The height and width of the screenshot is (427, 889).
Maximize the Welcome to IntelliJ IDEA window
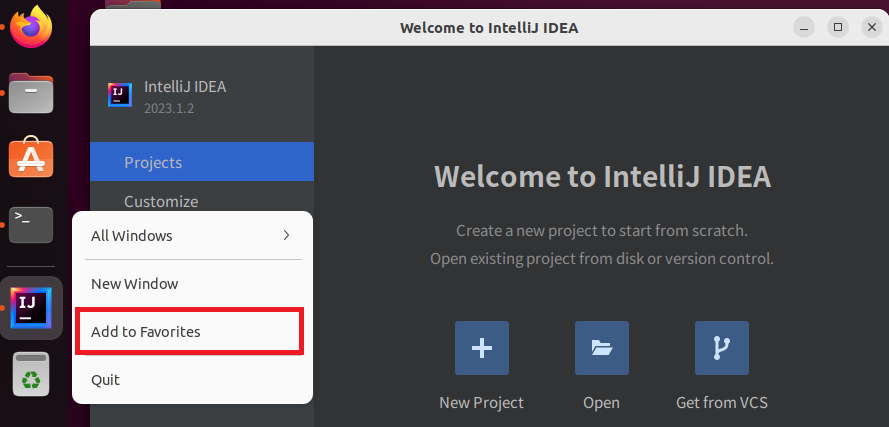[x=837, y=27]
